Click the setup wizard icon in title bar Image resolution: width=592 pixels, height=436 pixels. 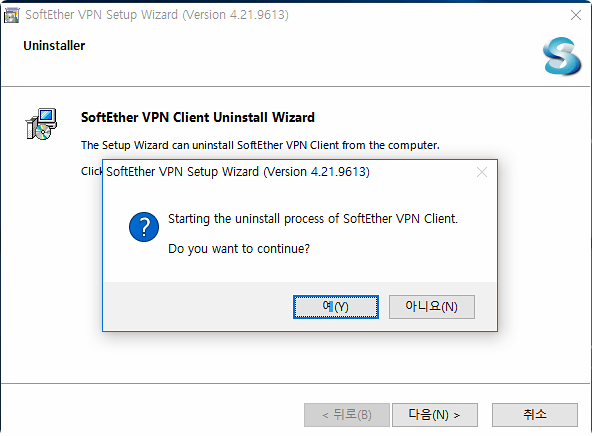pos(11,15)
